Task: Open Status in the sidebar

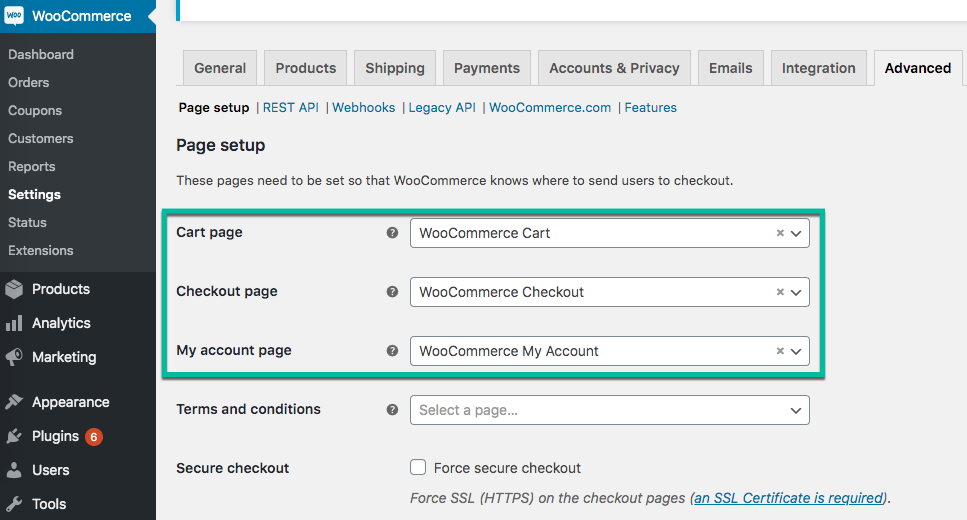Action: coord(27,222)
